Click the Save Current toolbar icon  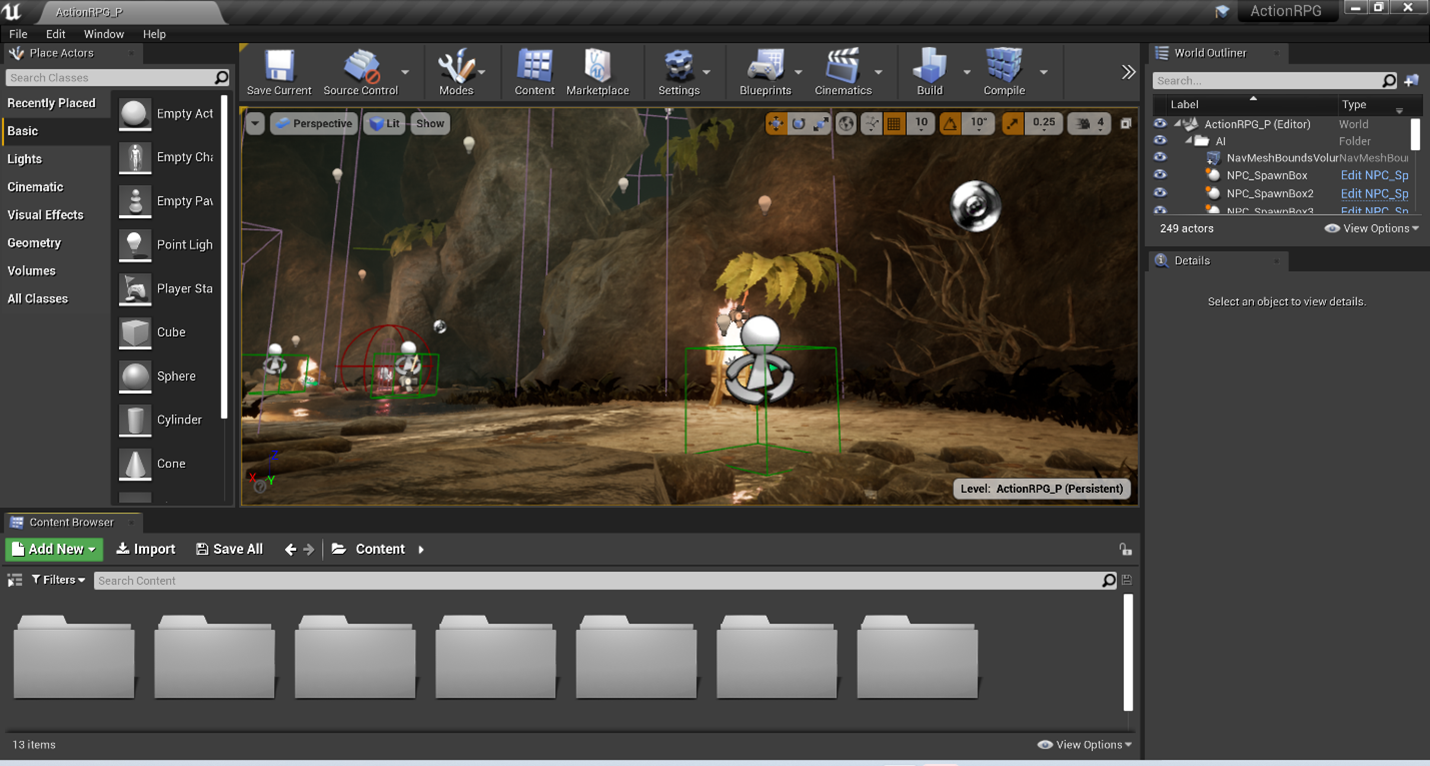click(279, 72)
